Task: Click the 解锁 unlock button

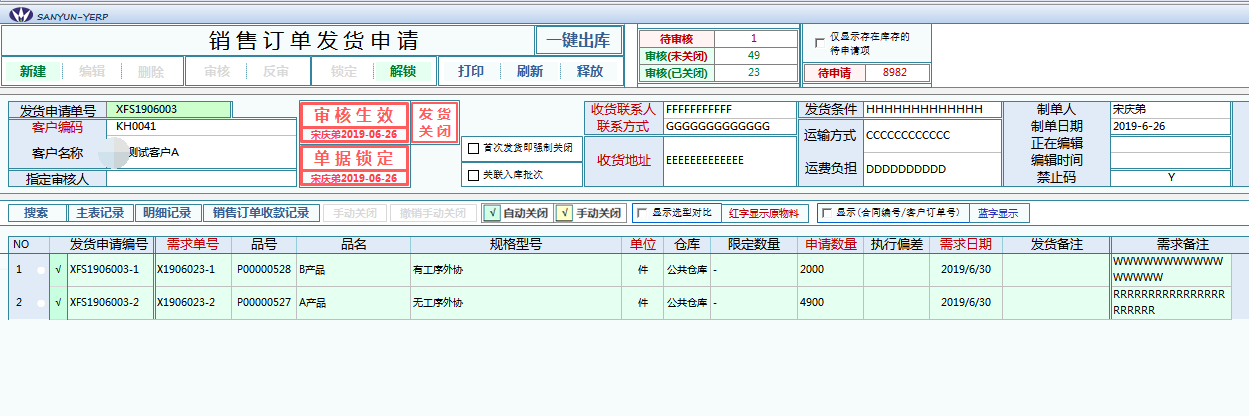Action: [403, 71]
